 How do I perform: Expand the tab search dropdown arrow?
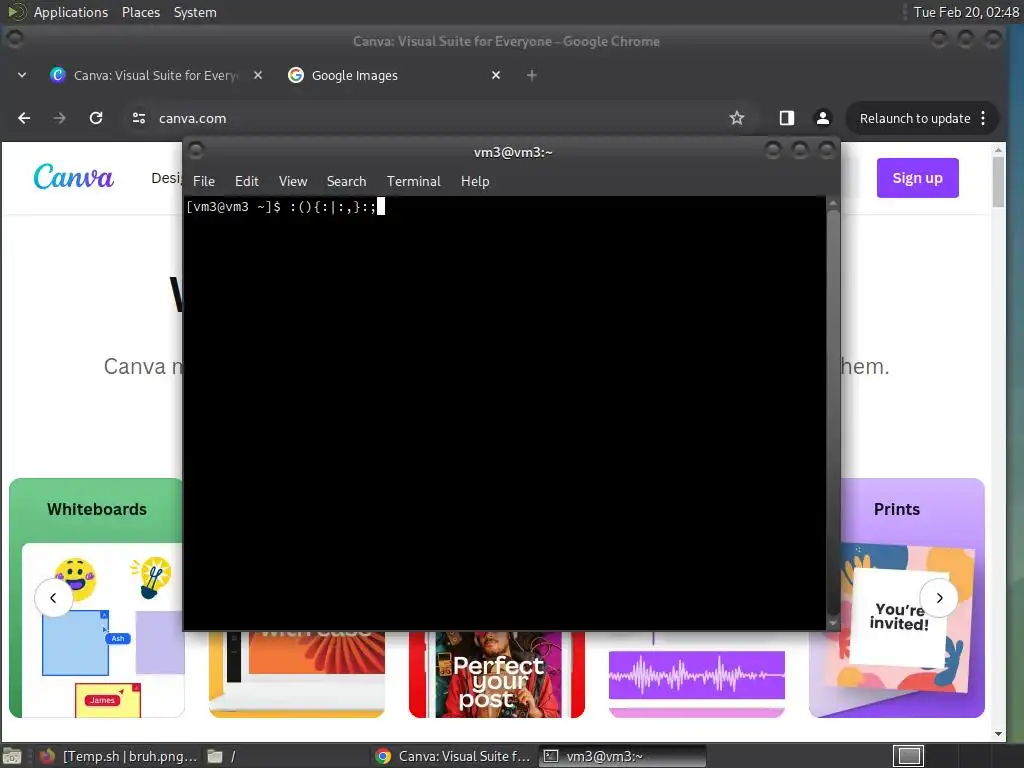point(22,75)
